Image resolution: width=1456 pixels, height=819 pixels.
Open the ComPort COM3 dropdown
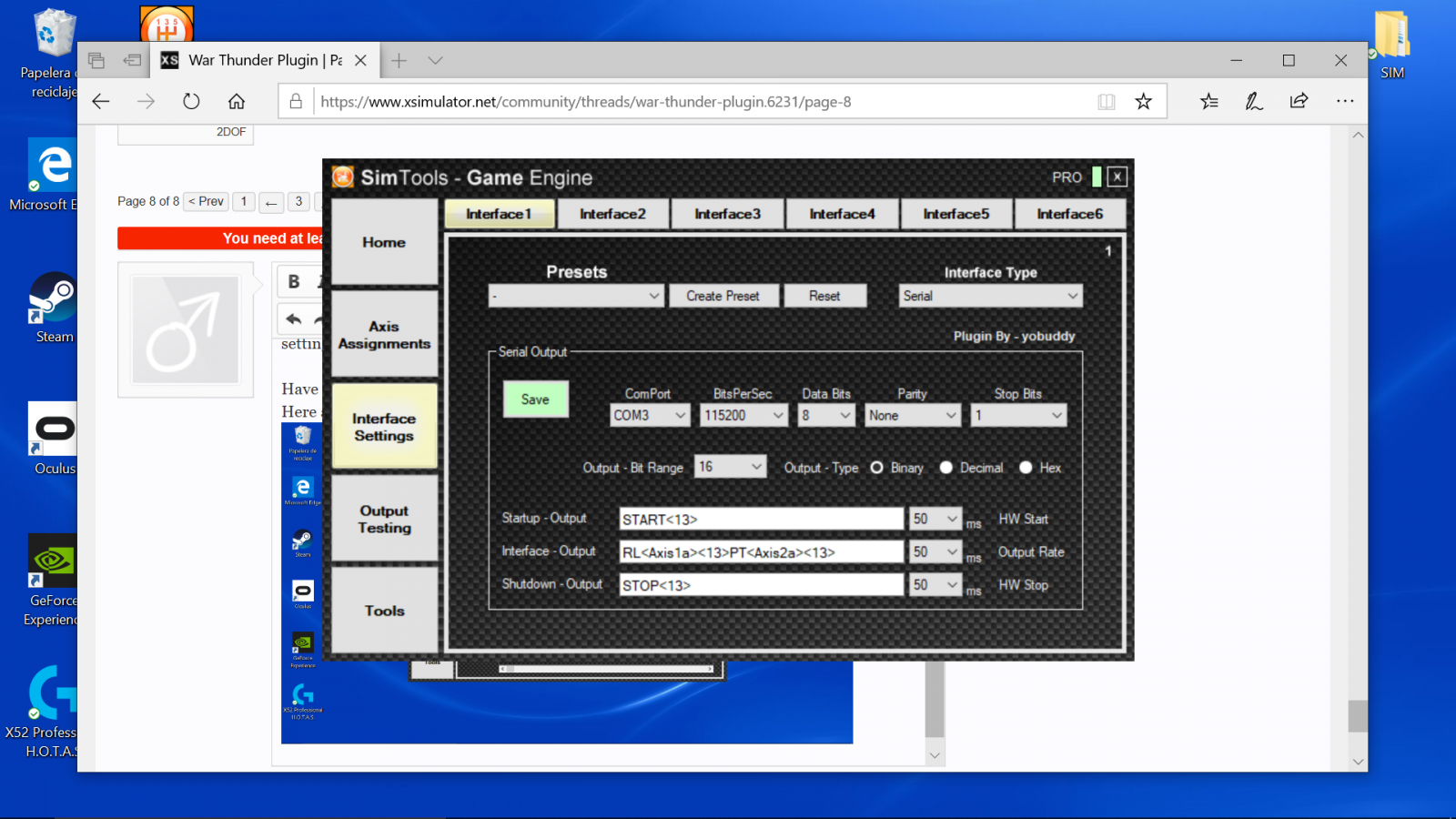[650, 415]
